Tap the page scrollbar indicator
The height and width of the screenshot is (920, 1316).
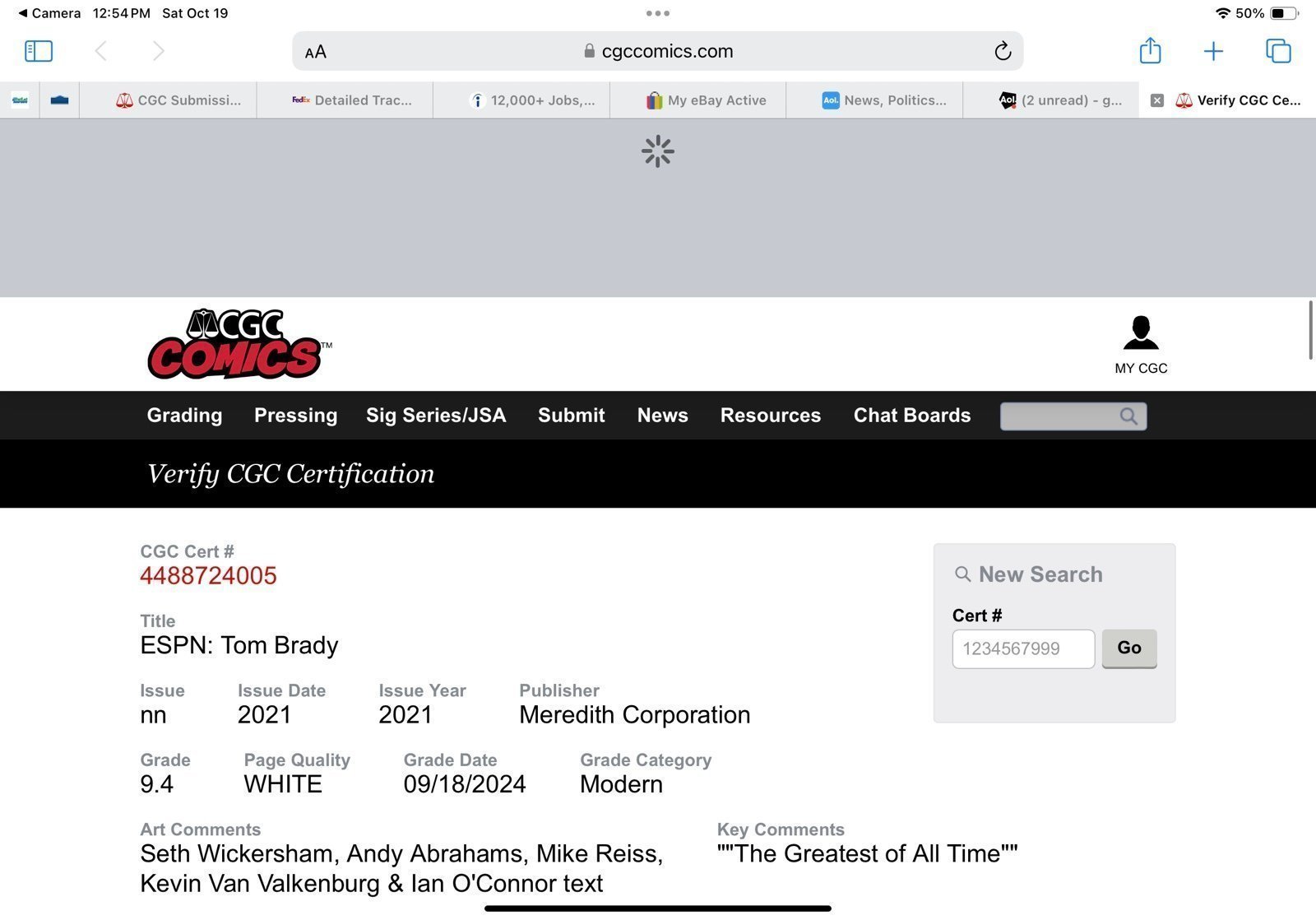[1311, 330]
